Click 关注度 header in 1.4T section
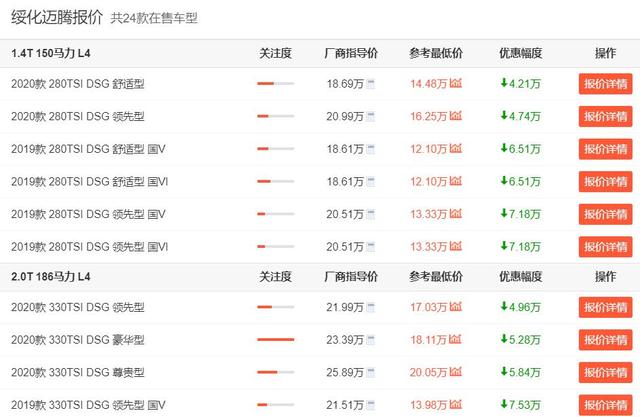This screenshot has height=417, width=640. (276, 53)
